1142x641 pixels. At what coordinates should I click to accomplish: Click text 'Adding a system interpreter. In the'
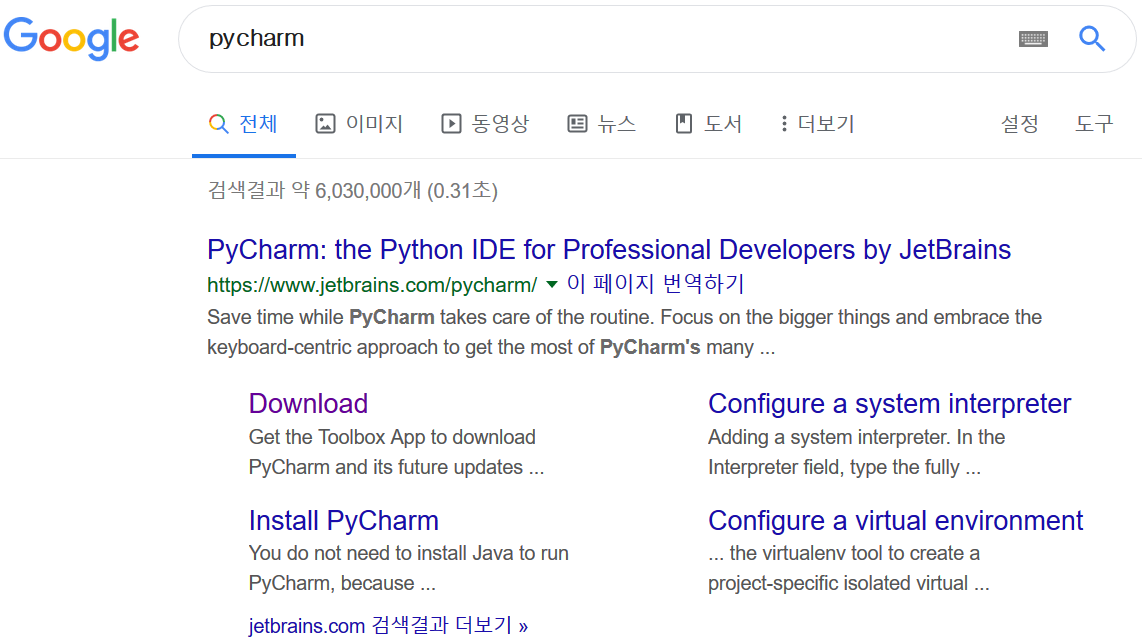pos(856,437)
